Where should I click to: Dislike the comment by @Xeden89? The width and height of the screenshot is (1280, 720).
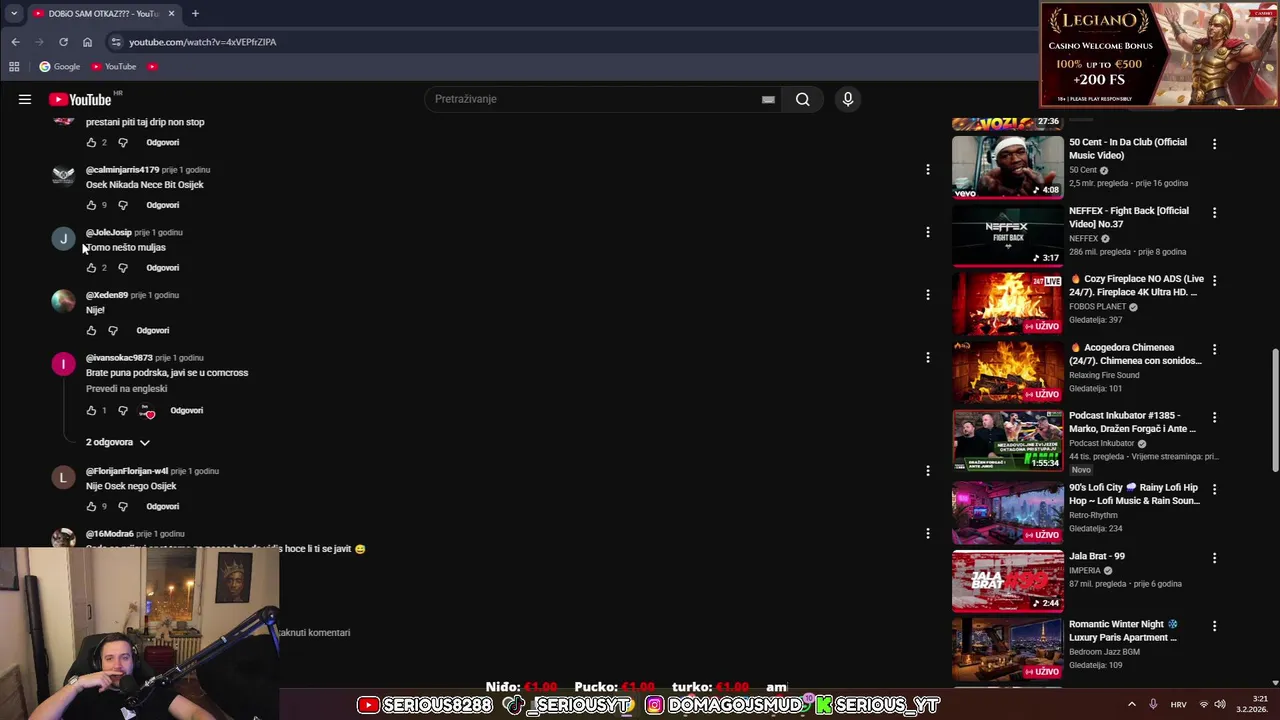(113, 330)
